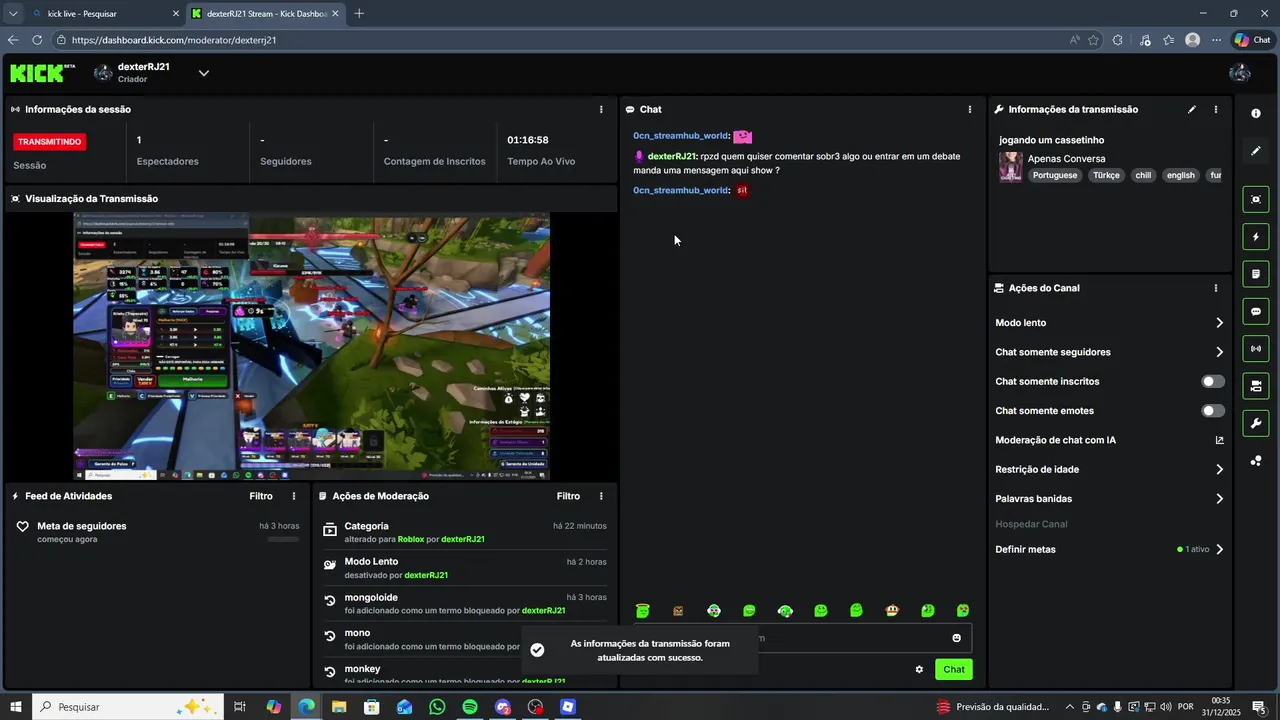
Task: Open chat settings gear icon
Action: (919, 669)
